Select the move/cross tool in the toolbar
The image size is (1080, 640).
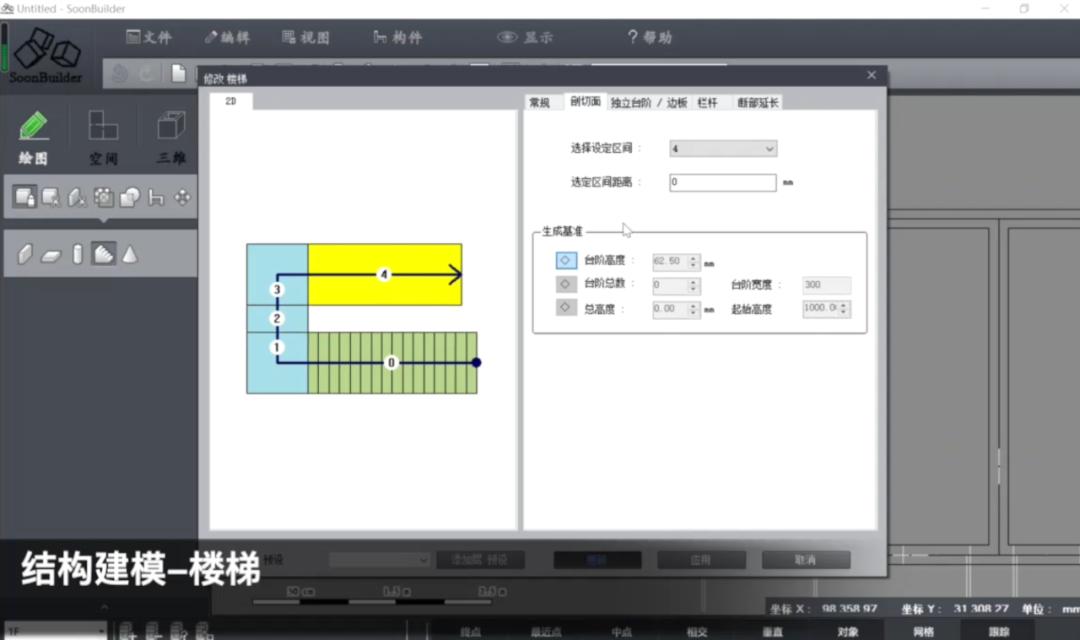pyautogui.click(x=181, y=196)
